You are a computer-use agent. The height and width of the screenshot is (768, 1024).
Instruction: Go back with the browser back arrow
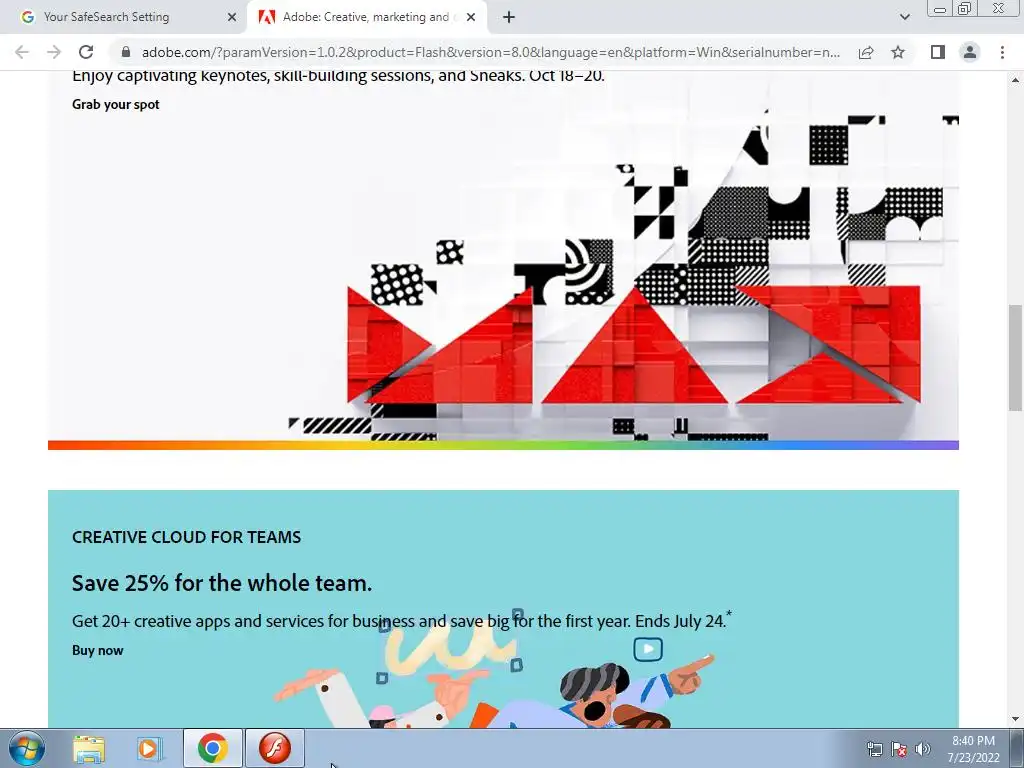pos(22,52)
